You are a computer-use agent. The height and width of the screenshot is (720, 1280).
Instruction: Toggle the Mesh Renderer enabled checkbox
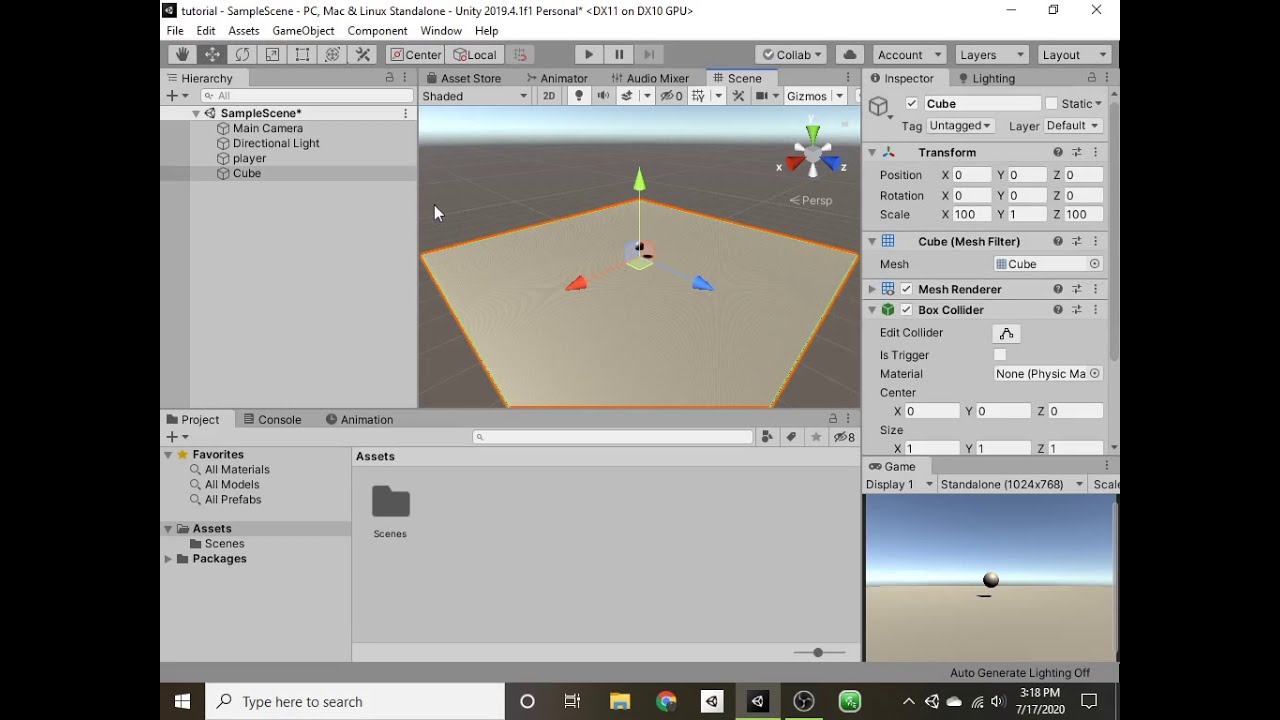[906, 289]
